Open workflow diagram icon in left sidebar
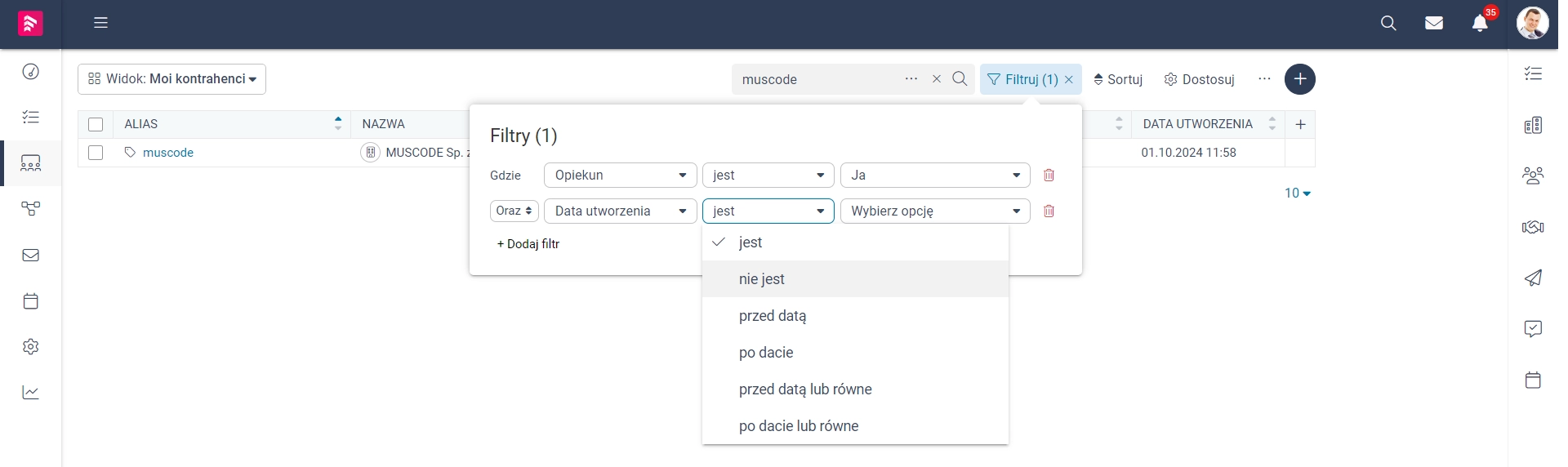The width and height of the screenshot is (1568, 467). click(x=30, y=209)
